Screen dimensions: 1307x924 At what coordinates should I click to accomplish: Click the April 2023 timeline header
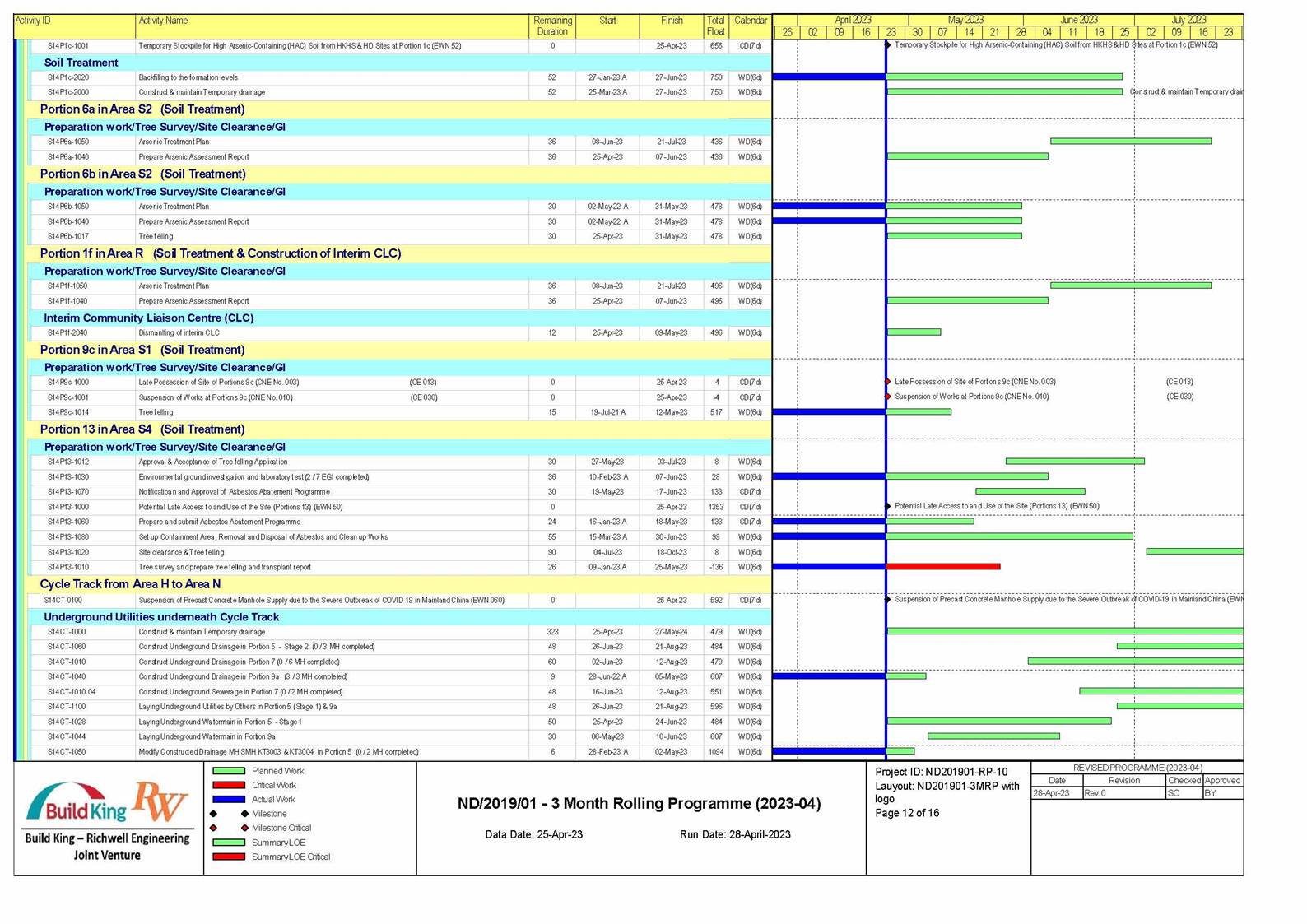click(x=853, y=20)
